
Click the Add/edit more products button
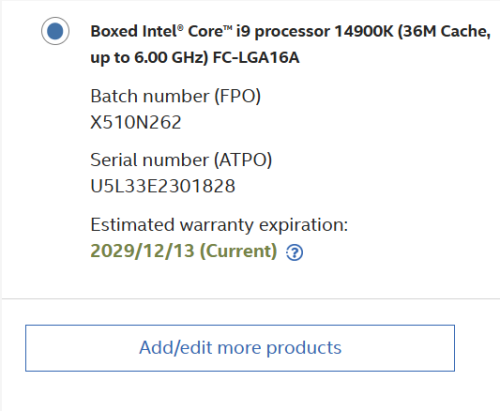[240, 348]
